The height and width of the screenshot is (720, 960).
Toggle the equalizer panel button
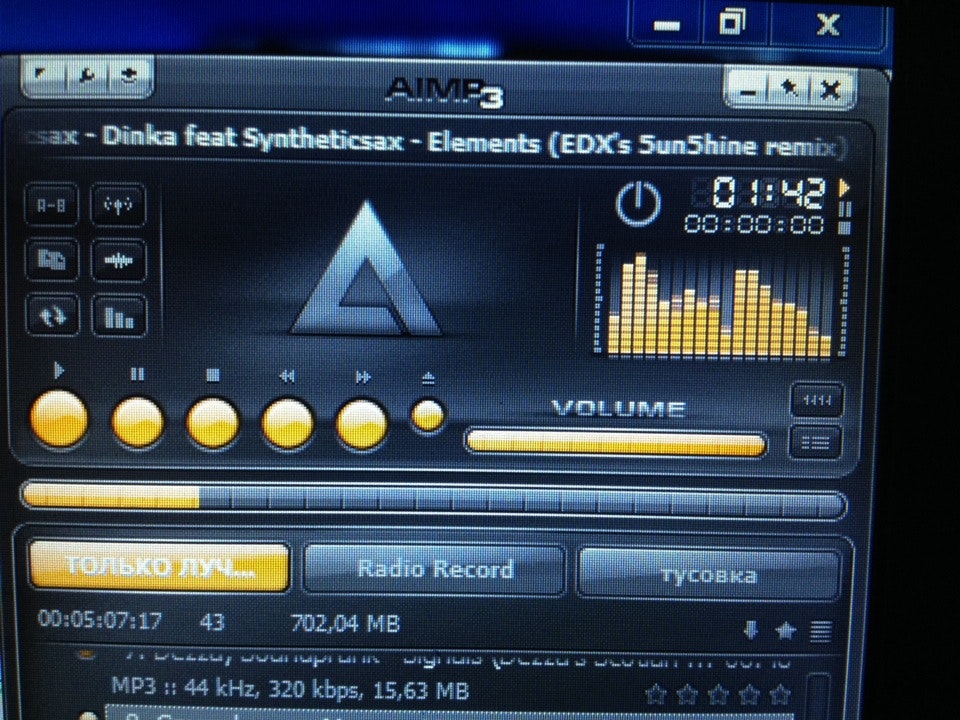click(x=817, y=400)
